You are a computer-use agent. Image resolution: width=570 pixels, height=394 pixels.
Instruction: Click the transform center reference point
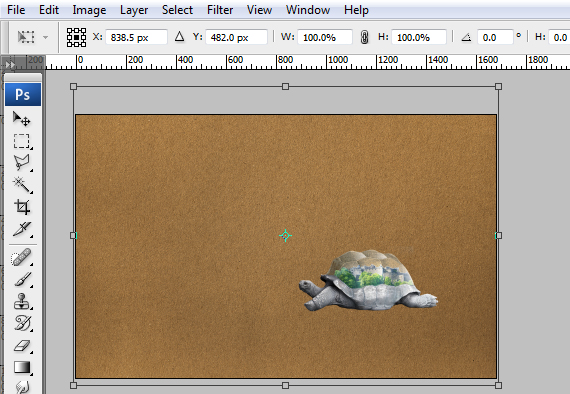pyautogui.click(x=285, y=236)
